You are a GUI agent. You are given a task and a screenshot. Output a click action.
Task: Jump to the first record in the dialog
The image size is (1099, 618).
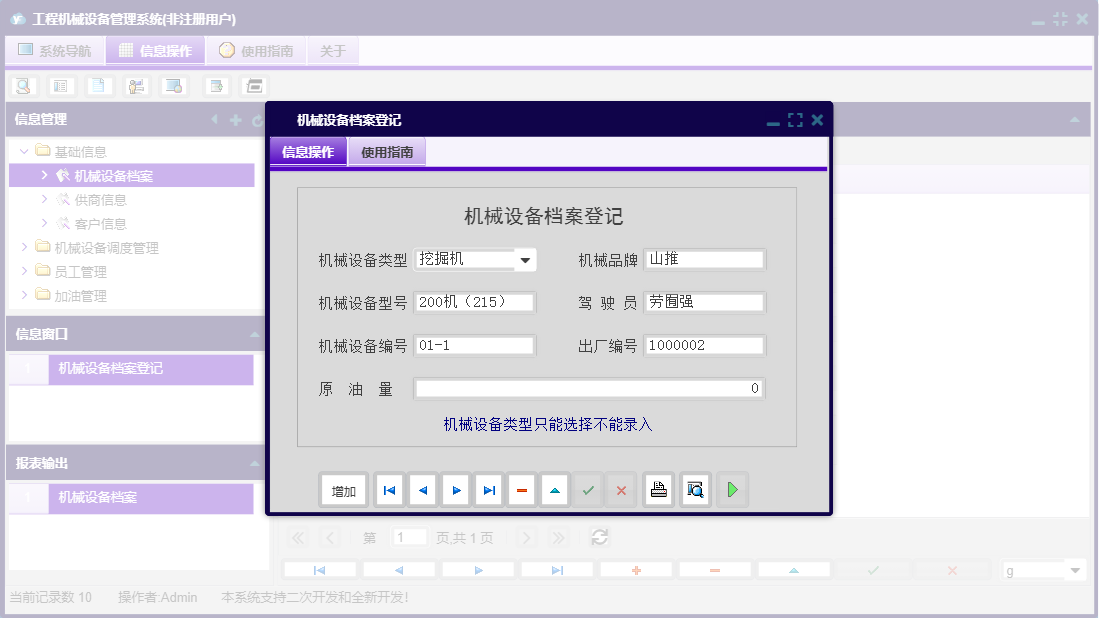pos(389,489)
